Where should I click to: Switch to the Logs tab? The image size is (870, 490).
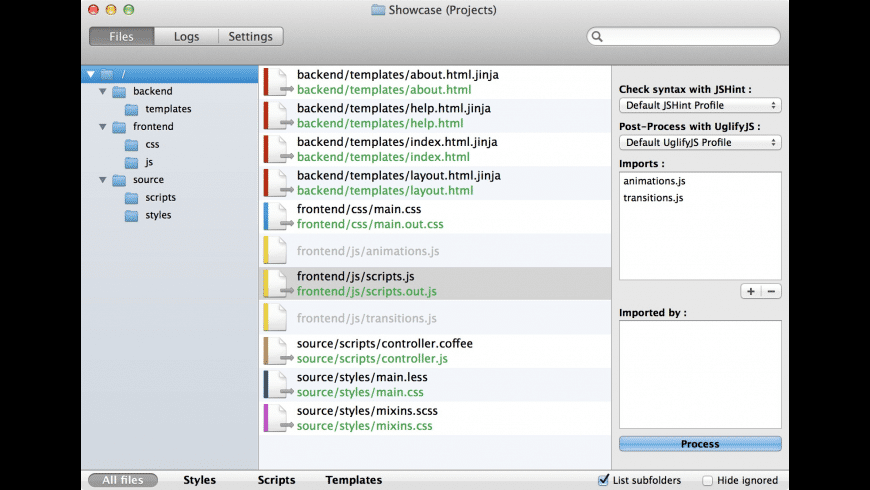coord(186,37)
